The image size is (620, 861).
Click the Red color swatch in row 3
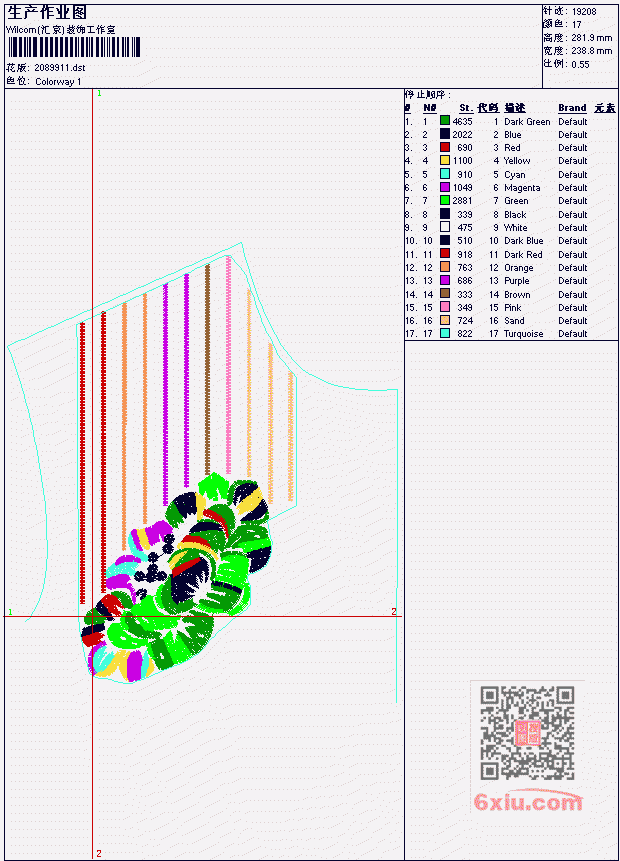(x=445, y=147)
